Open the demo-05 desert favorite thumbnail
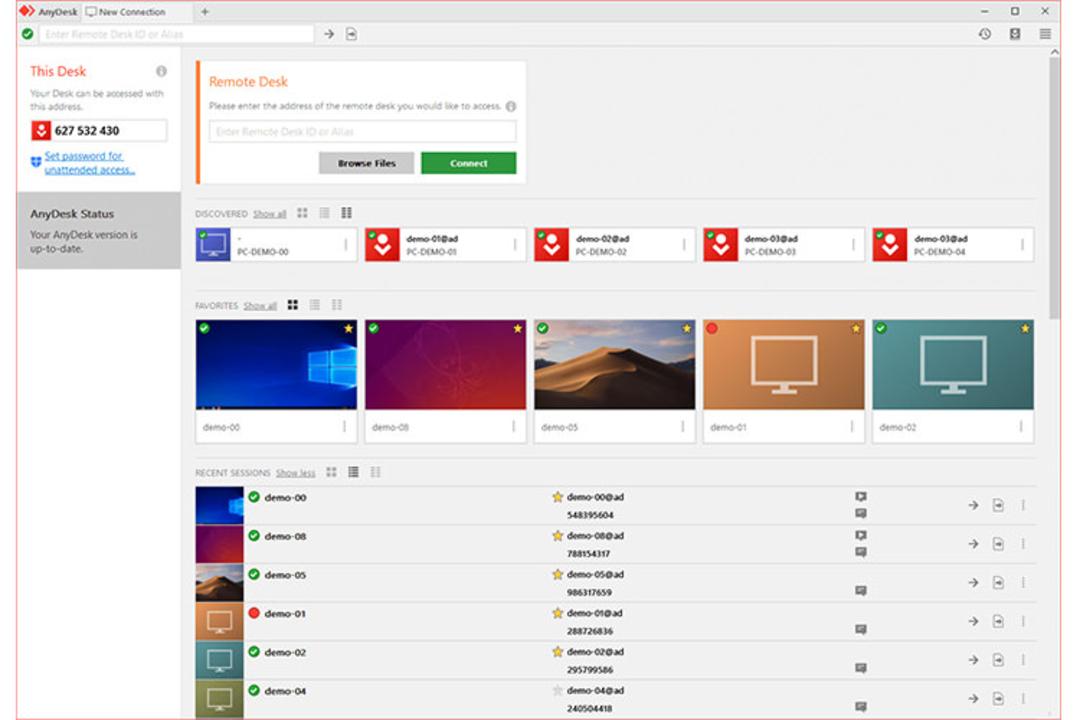The height and width of the screenshot is (720, 1080). (x=614, y=364)
